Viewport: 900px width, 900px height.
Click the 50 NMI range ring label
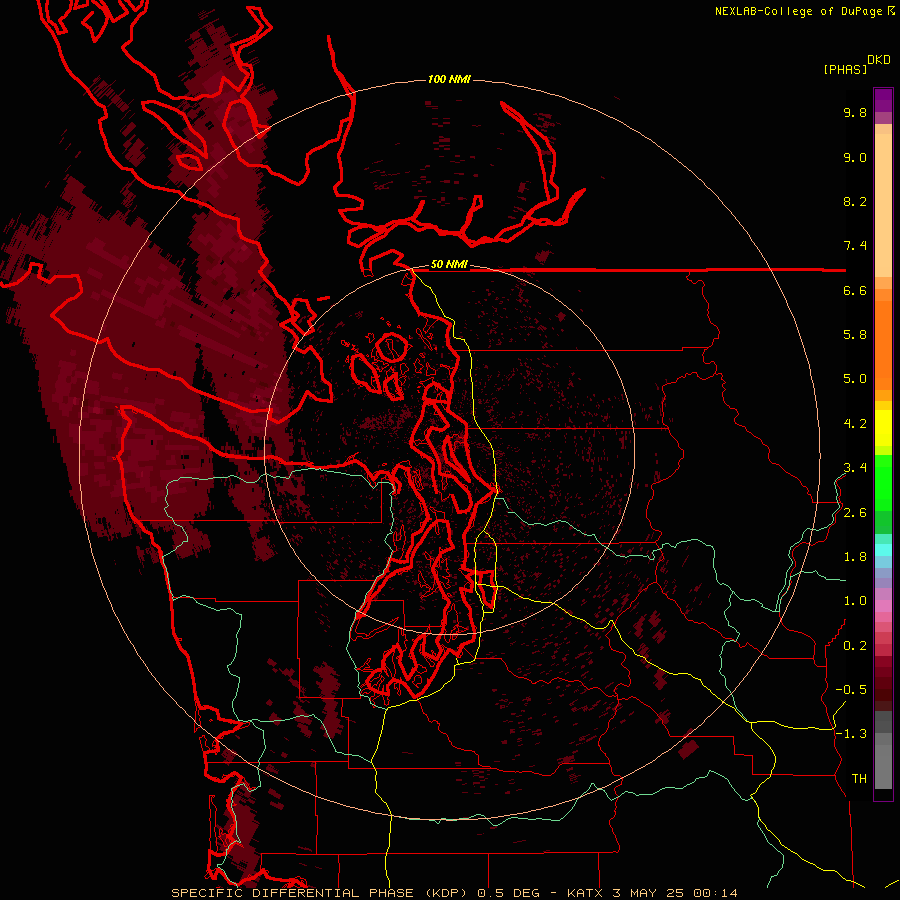449,265
